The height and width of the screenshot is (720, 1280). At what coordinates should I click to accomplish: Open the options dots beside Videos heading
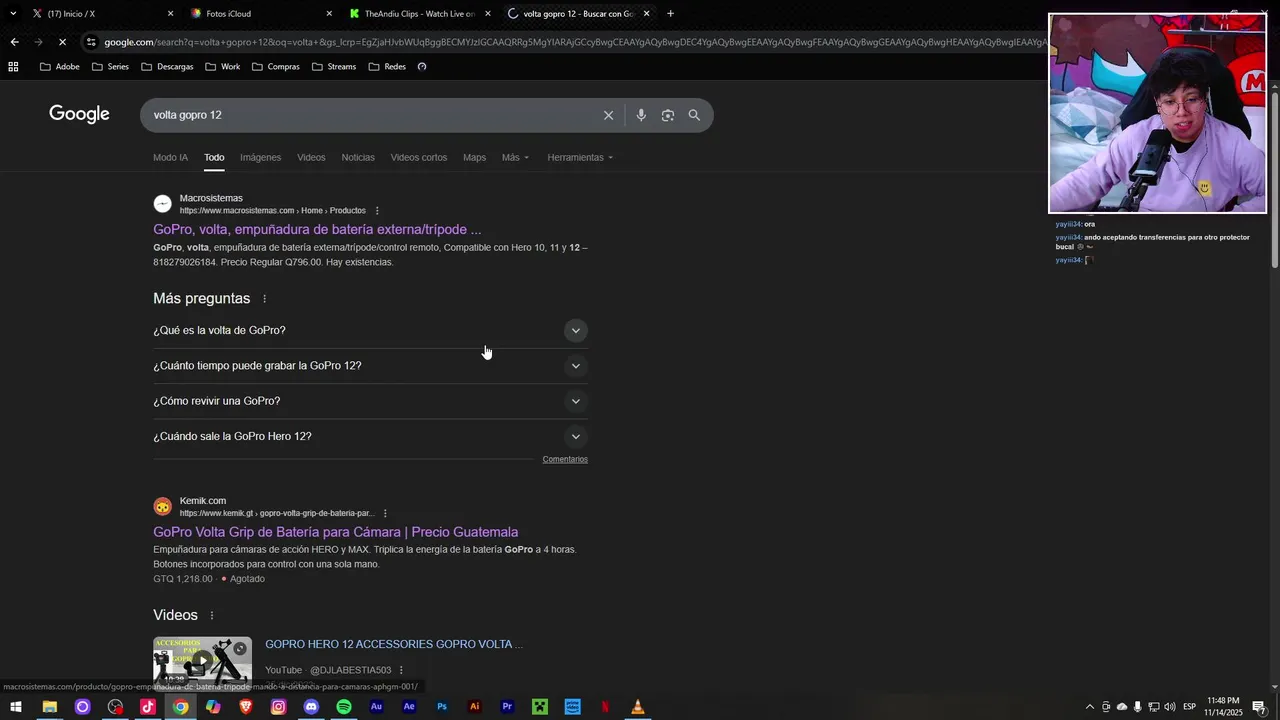click(211, 615)
